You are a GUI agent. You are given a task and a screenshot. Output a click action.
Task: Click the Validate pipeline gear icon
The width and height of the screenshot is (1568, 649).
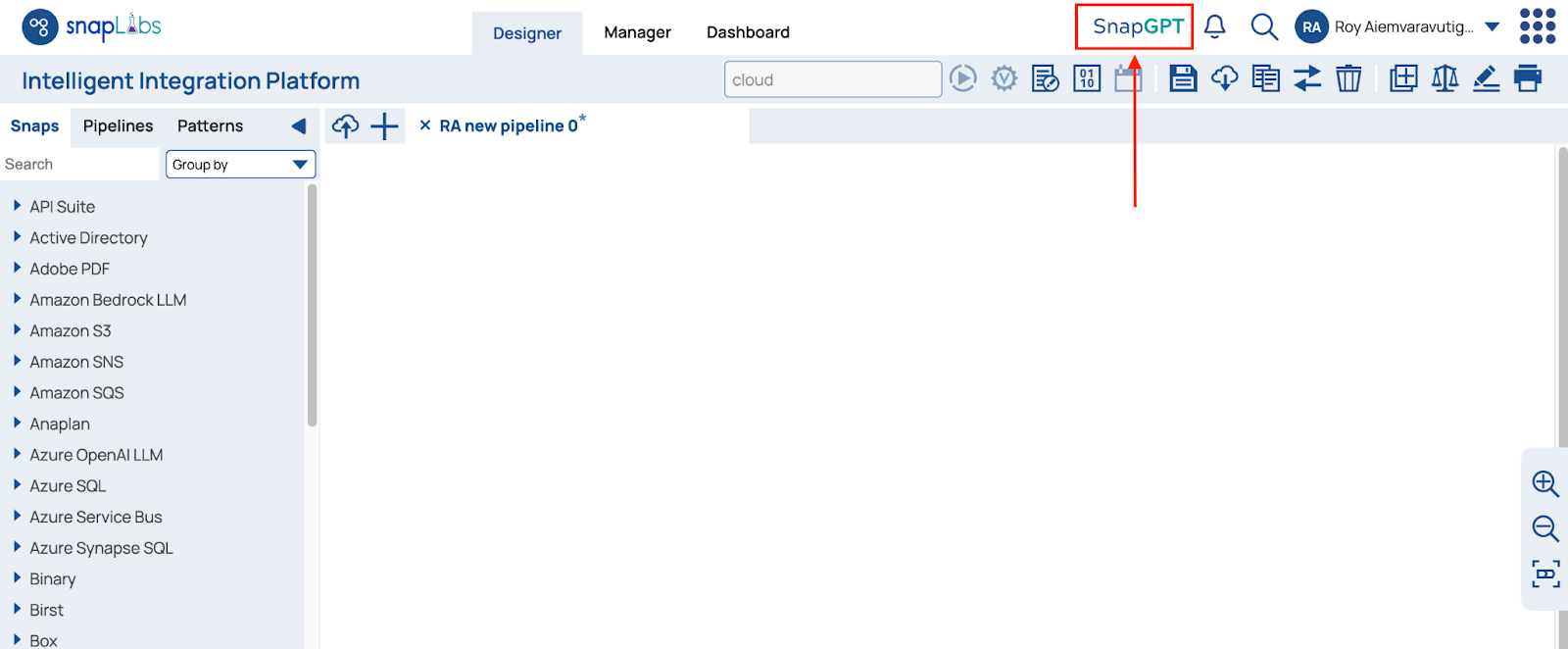pyautogui.click(x=1004, y=78)
